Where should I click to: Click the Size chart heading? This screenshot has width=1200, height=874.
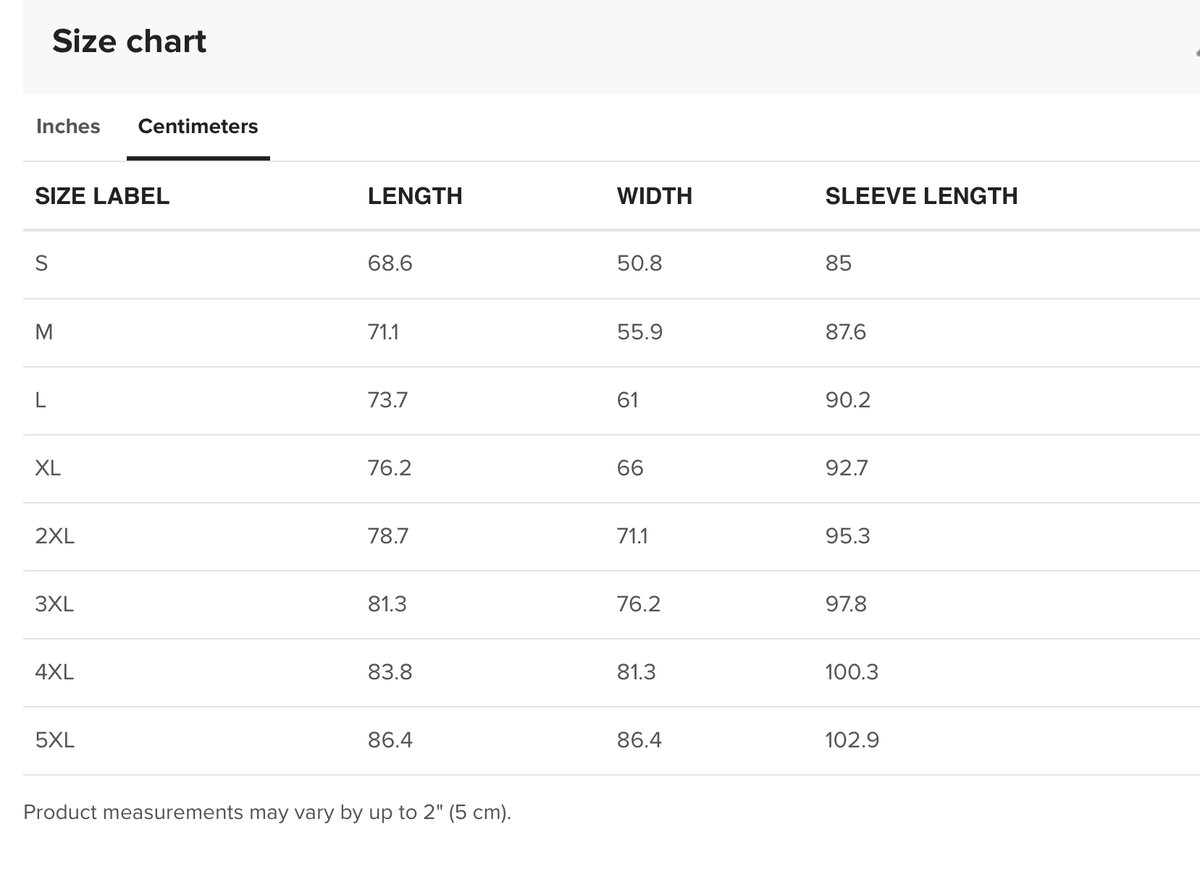tap(129, 41)
